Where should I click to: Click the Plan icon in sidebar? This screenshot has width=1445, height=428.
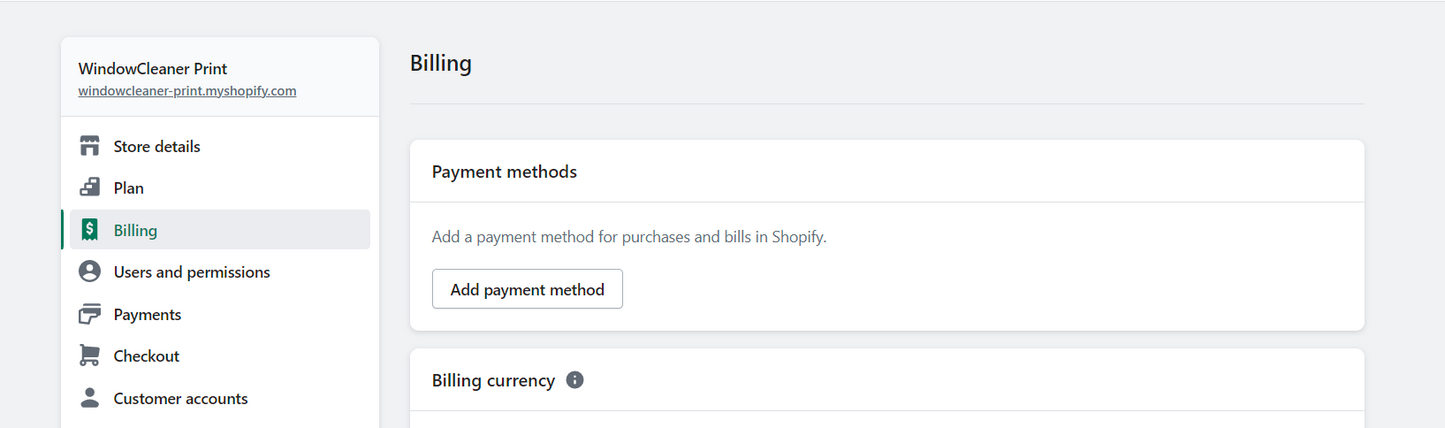[x=90, y=188]
